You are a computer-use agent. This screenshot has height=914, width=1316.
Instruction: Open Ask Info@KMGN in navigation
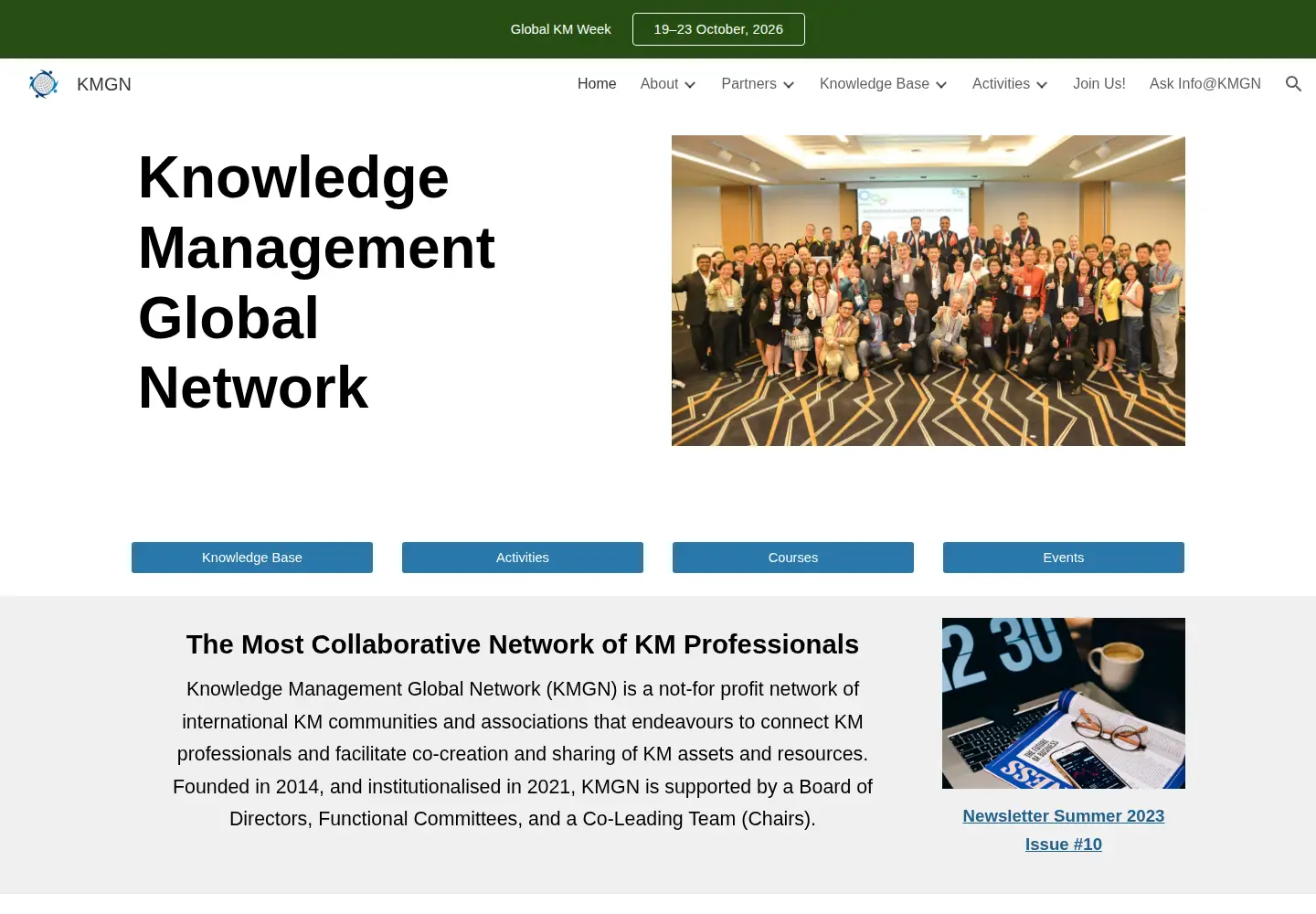click(1205, 84)
